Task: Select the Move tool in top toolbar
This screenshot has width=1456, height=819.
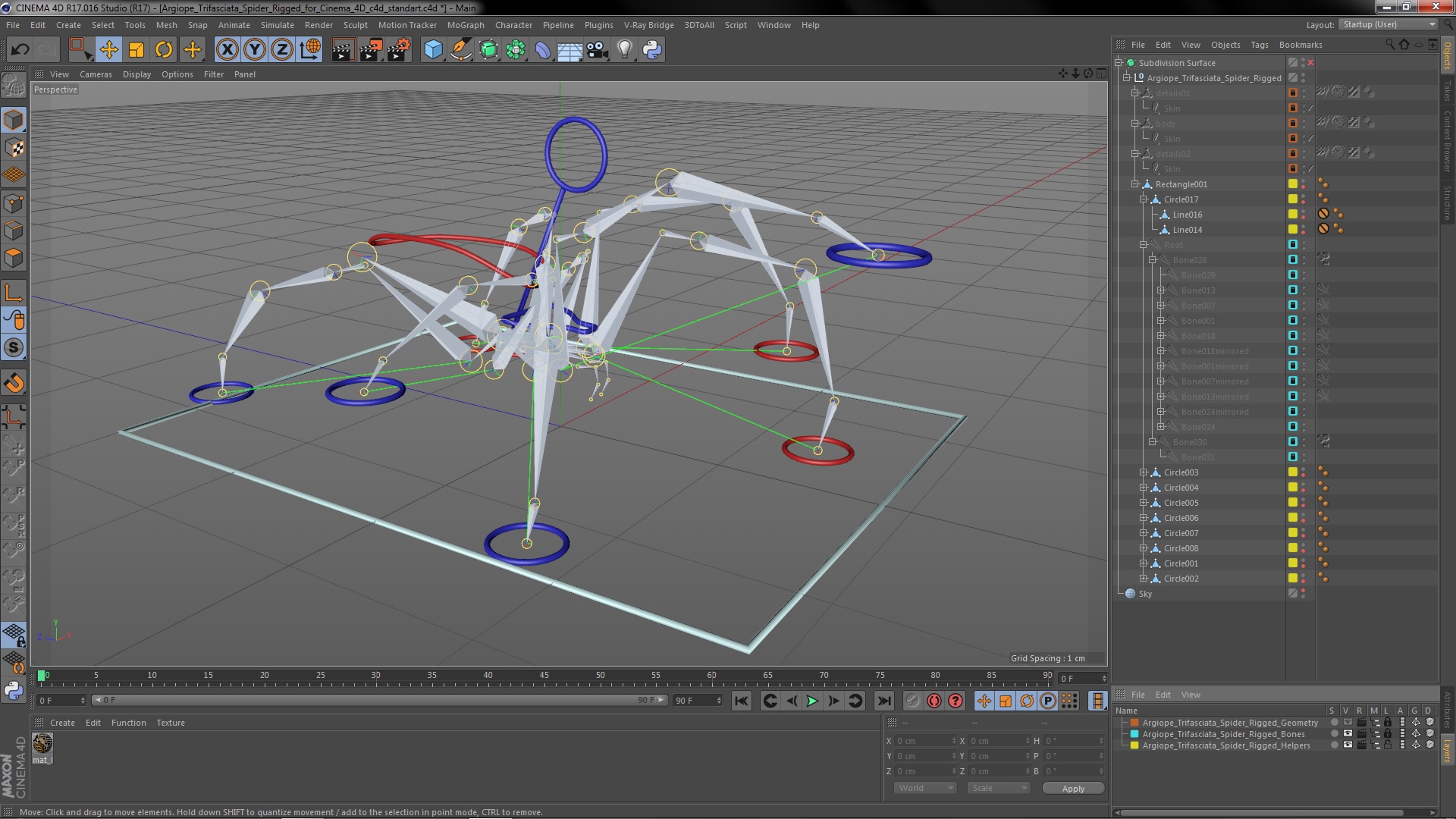Action: click(108, 50)
